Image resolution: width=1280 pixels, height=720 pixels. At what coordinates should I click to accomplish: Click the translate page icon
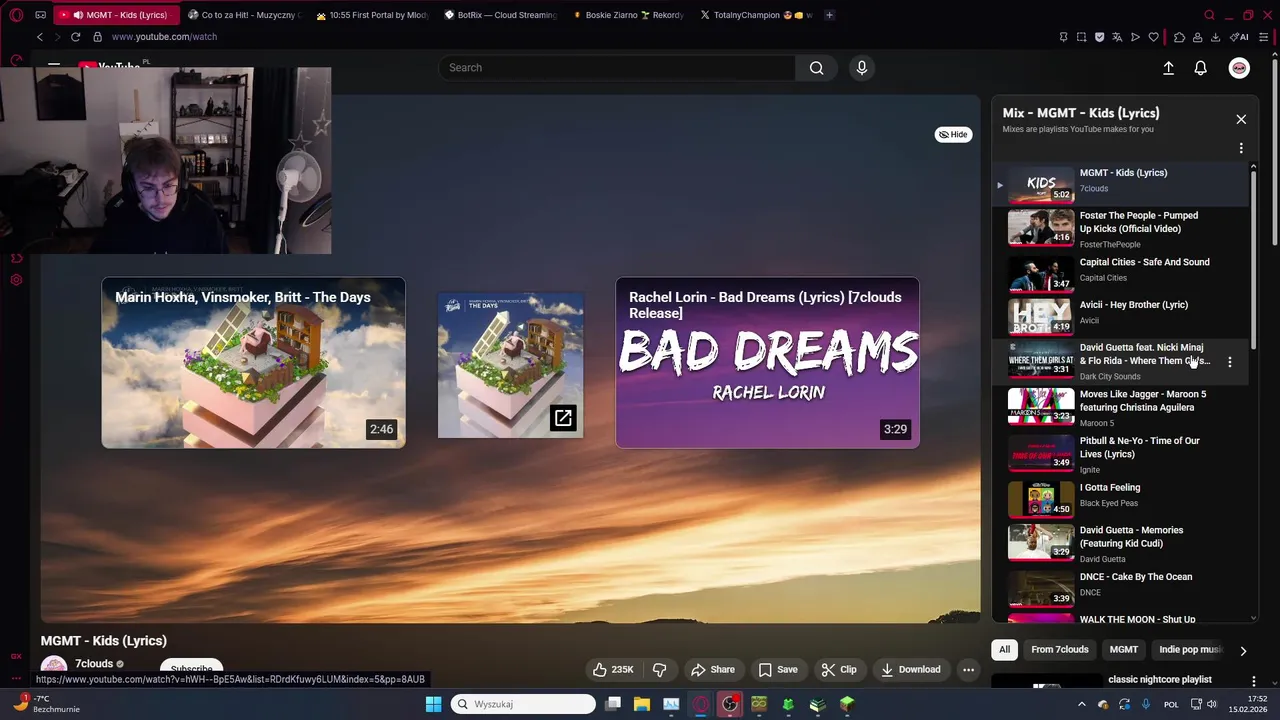pyautogui.click(x=1117, y=37)
